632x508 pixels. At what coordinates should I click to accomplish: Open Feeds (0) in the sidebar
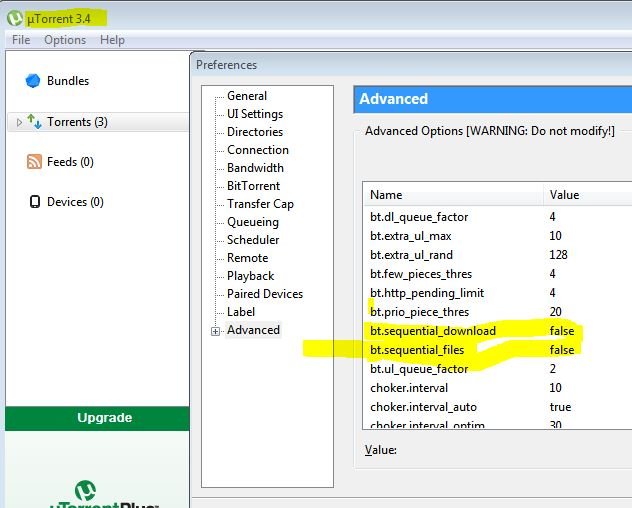point(70,162)
